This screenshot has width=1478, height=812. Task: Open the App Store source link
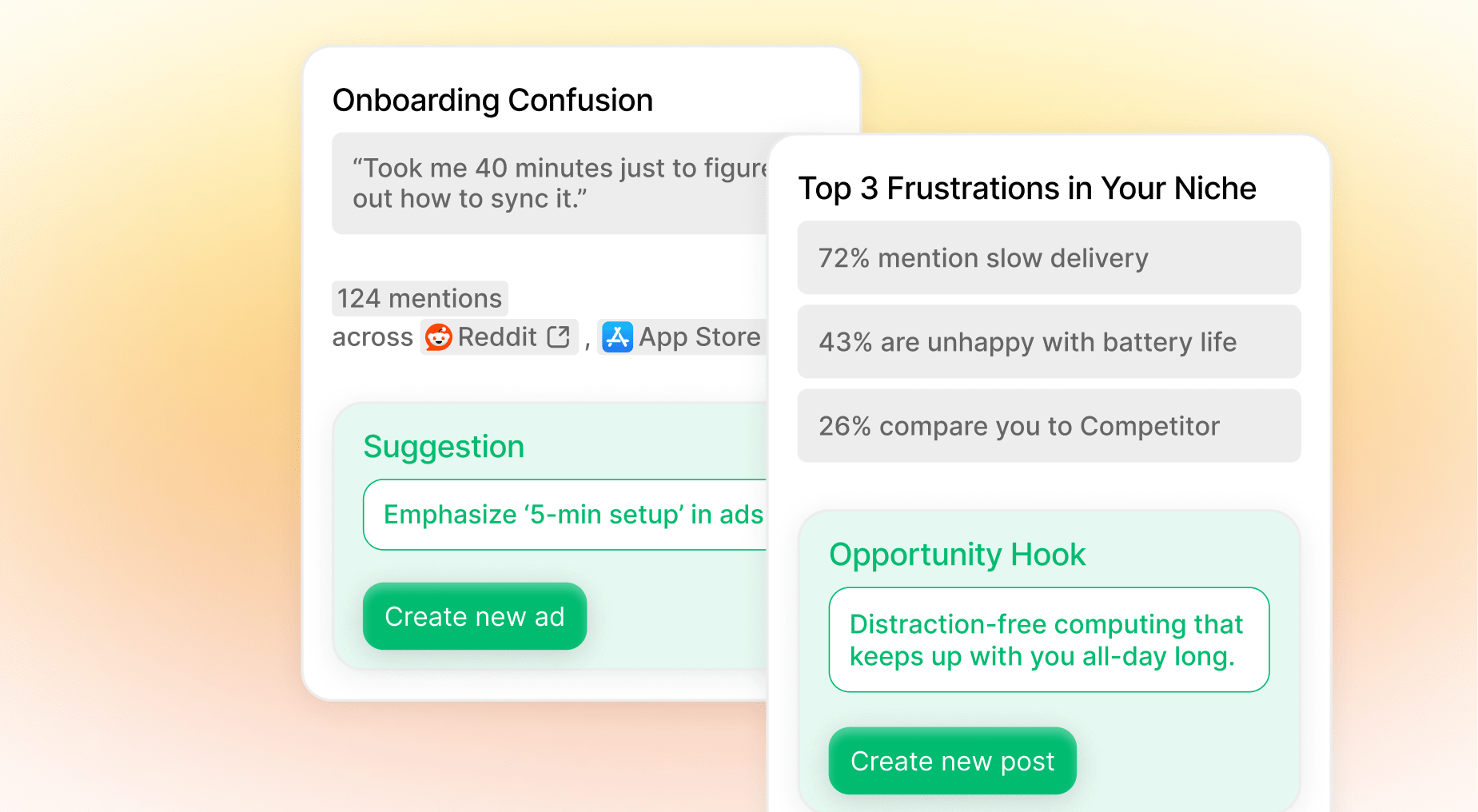click(683, 337)
